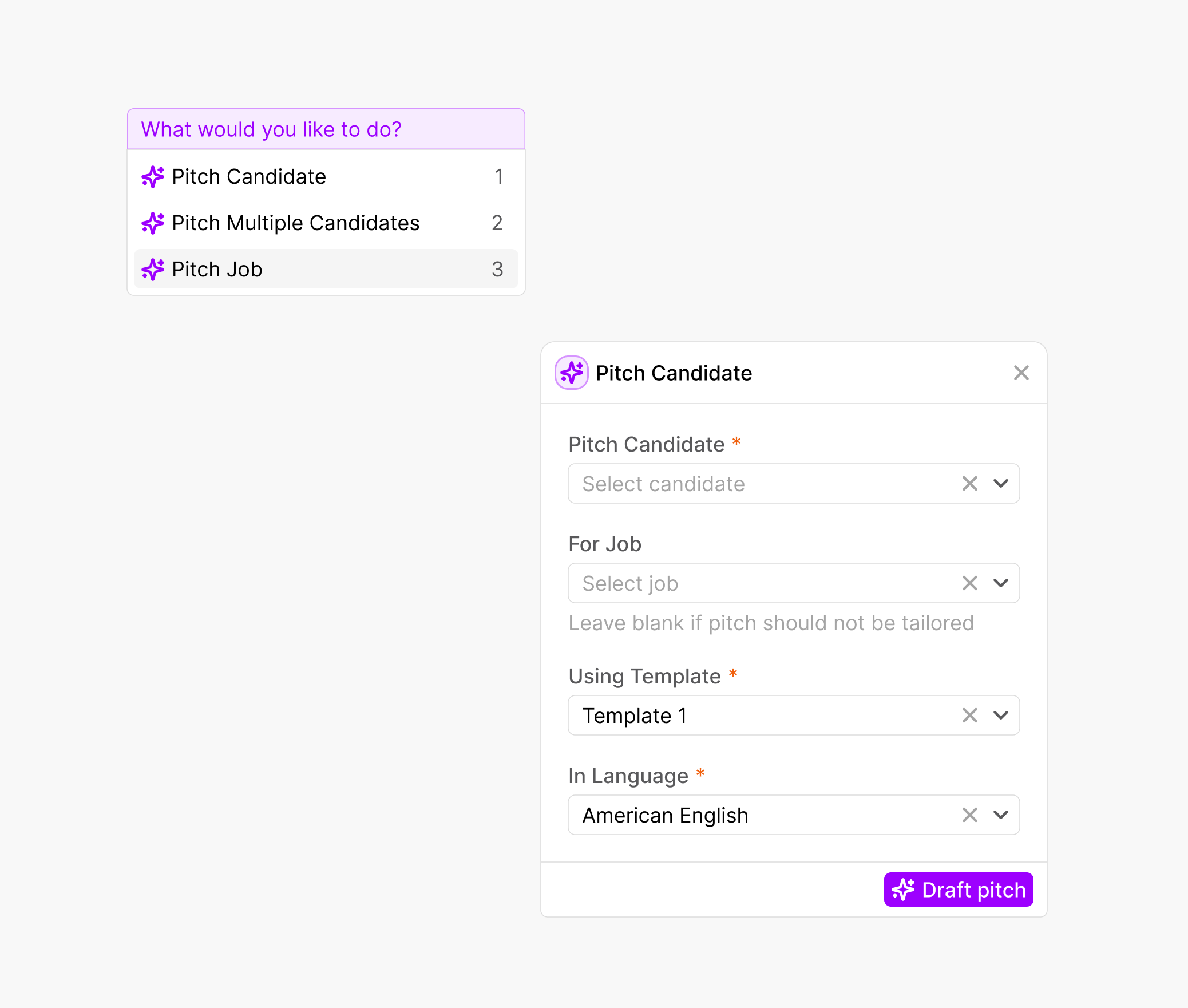Clear the candidate selection with the X icon
Image resolution: width=1188 pixels, height=1008 pixels.
click(x=969, y=484)
